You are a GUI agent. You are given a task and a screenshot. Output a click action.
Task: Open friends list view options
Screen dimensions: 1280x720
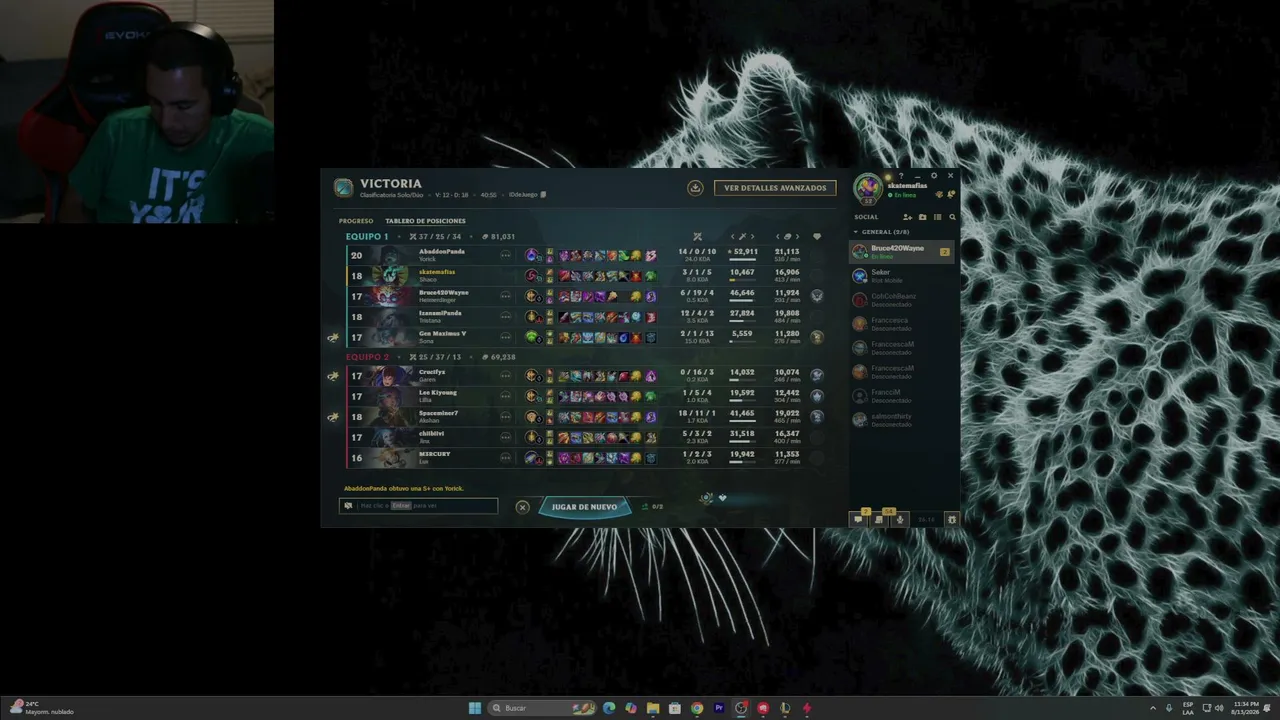(937, 217)
